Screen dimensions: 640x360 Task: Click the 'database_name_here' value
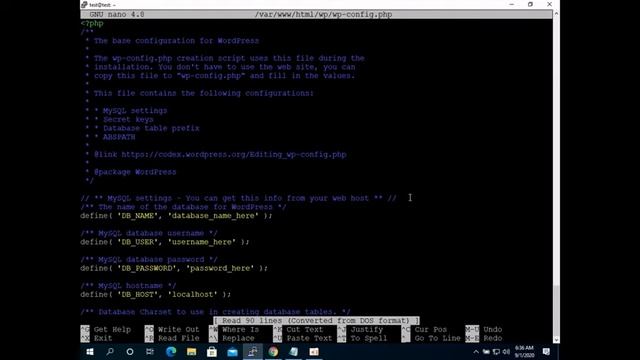tap(213, 216)
